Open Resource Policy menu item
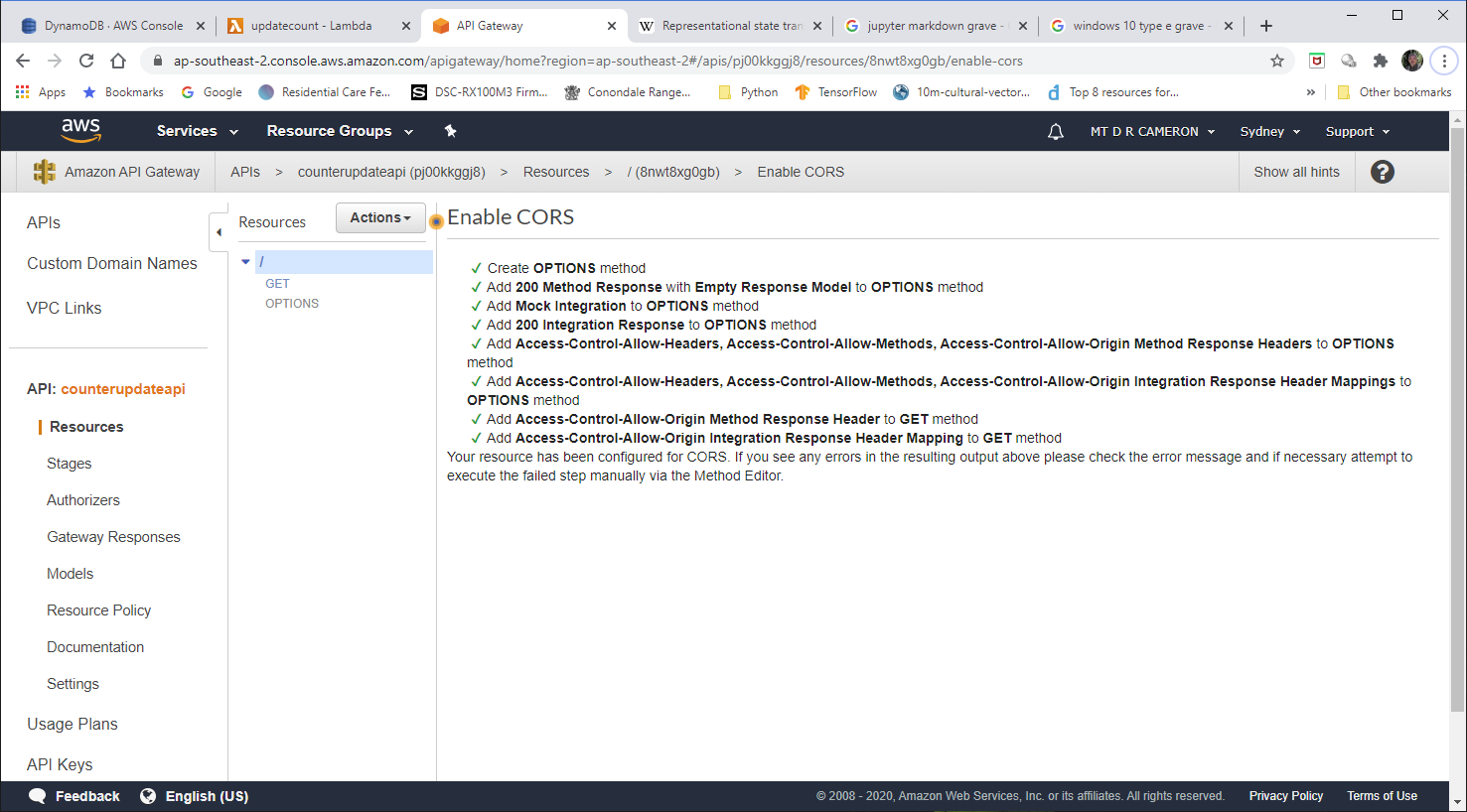 click(98, 610)
